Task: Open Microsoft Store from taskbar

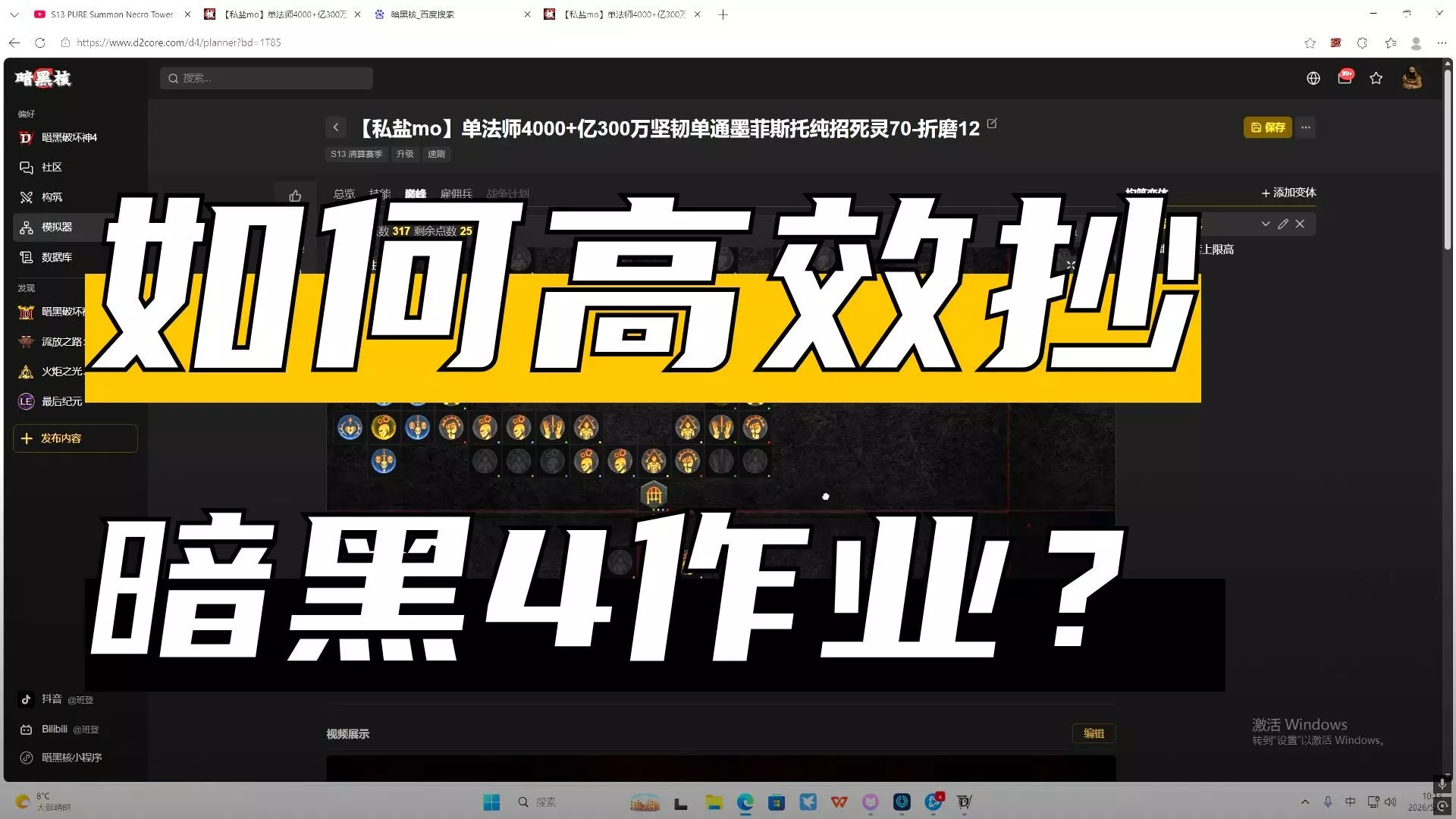Action: pos(776,802)
